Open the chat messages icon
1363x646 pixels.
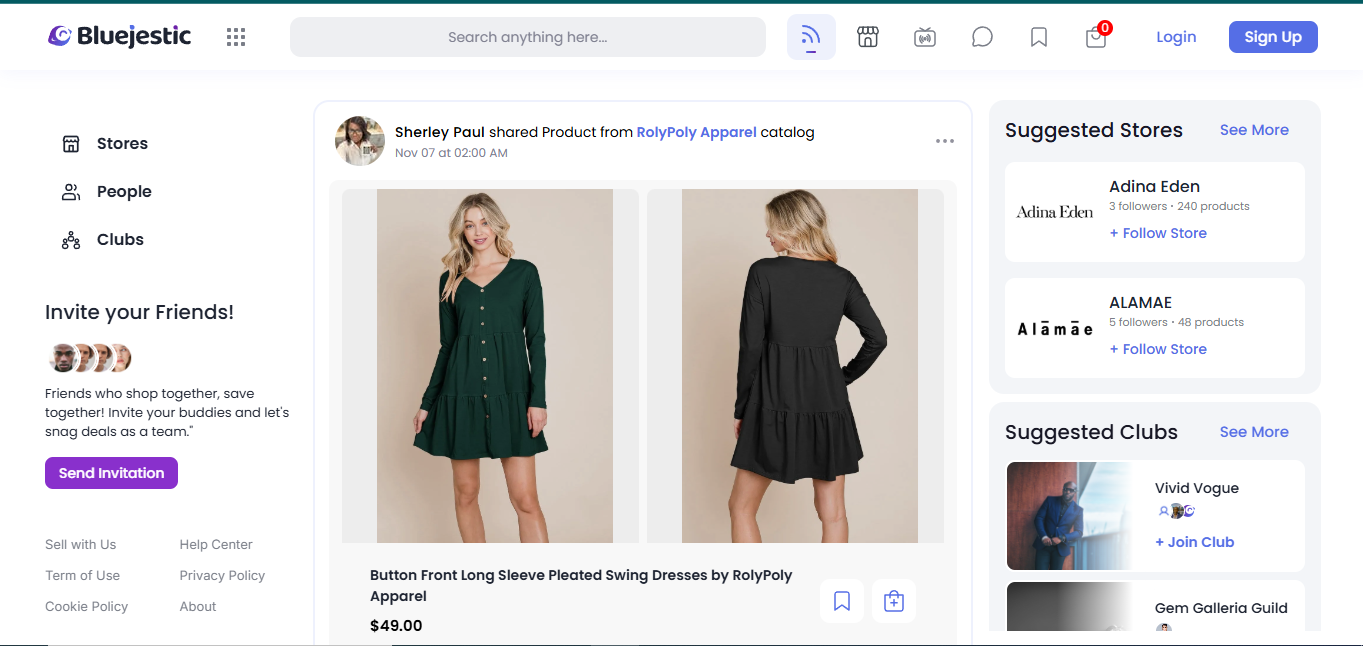click(x=982, y=37)
